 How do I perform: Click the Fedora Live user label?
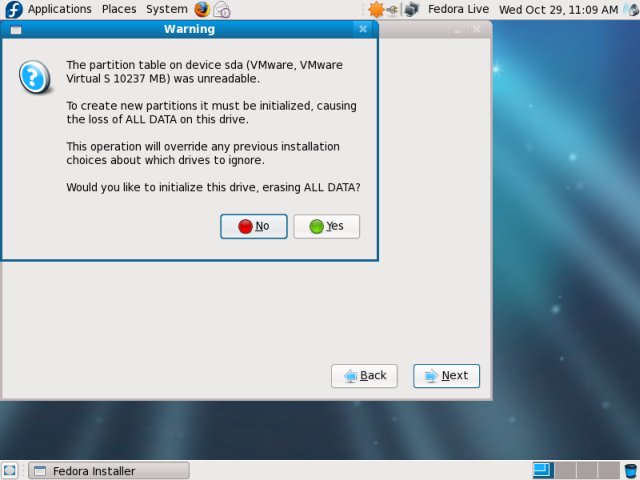point(458,9)
